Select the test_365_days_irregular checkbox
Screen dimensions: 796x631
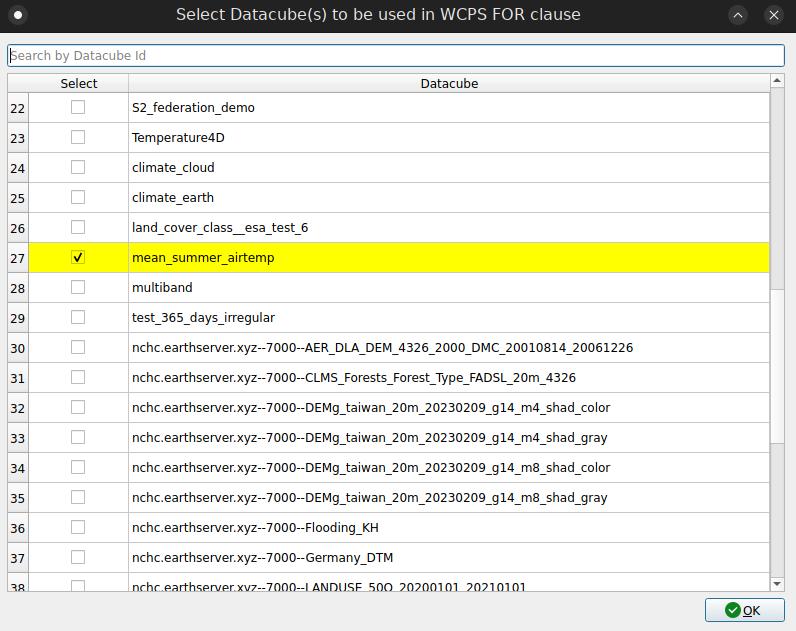point(78,317)
